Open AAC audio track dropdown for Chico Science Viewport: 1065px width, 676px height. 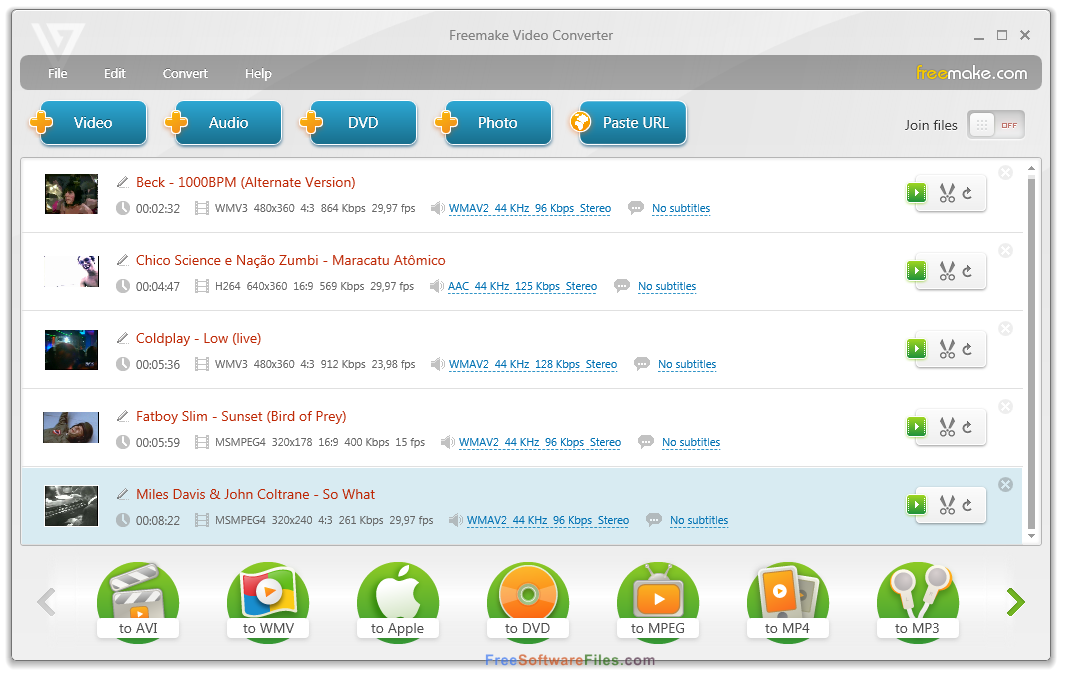click(x=522, y=287)
